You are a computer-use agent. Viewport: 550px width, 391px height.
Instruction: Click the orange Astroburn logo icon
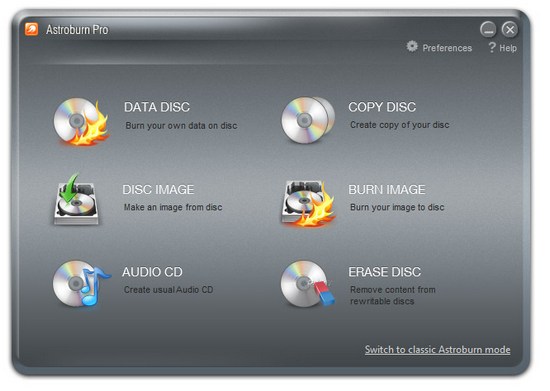31,29
